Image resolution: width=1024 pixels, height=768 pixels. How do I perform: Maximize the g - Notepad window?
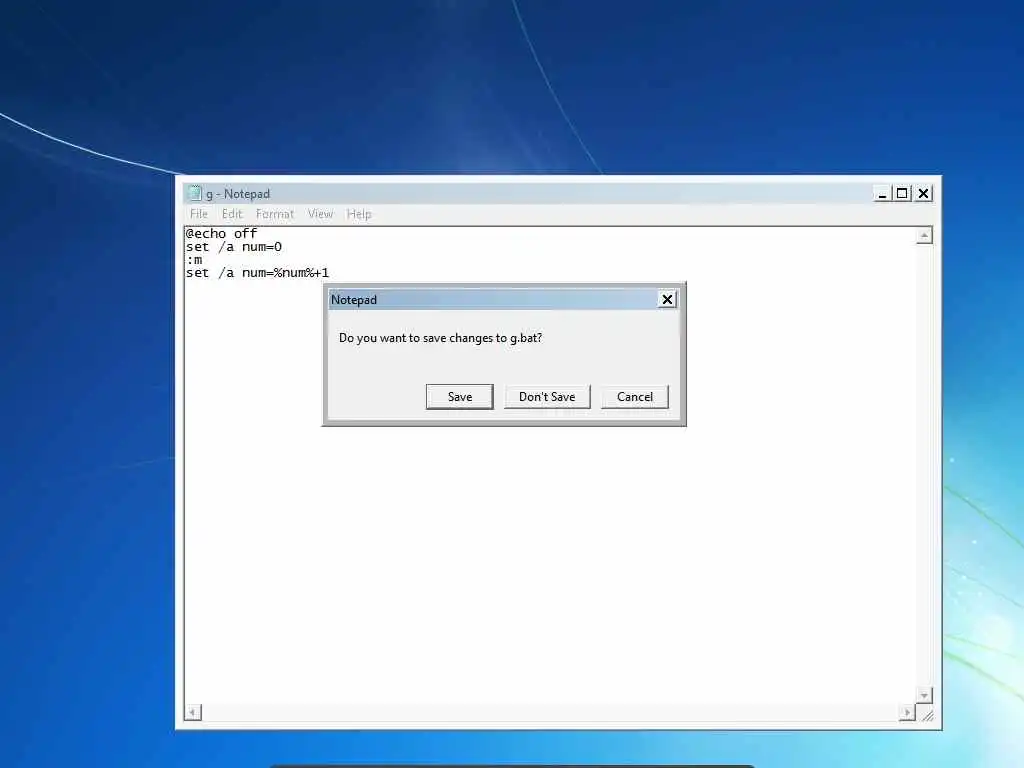point(902,193)
